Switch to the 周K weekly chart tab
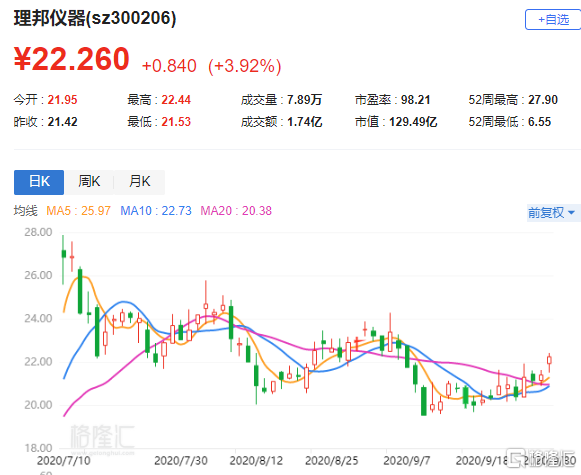 click(89, 182)
